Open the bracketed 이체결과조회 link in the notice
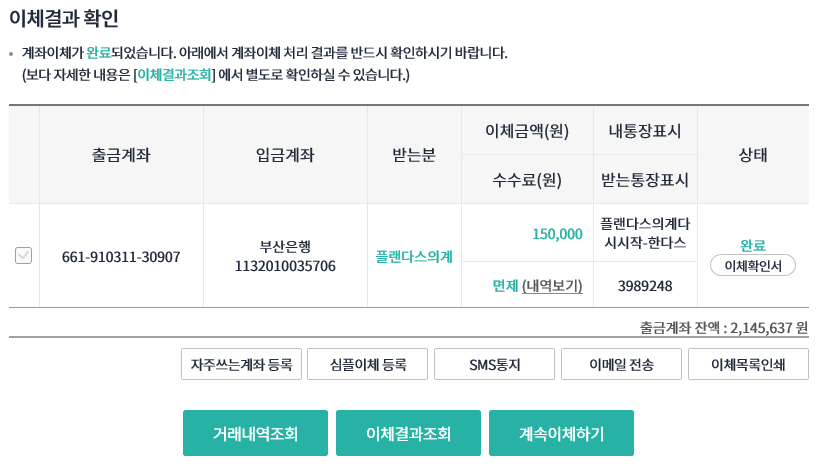Viewport: 820px width, 470px height. (175, 75)
